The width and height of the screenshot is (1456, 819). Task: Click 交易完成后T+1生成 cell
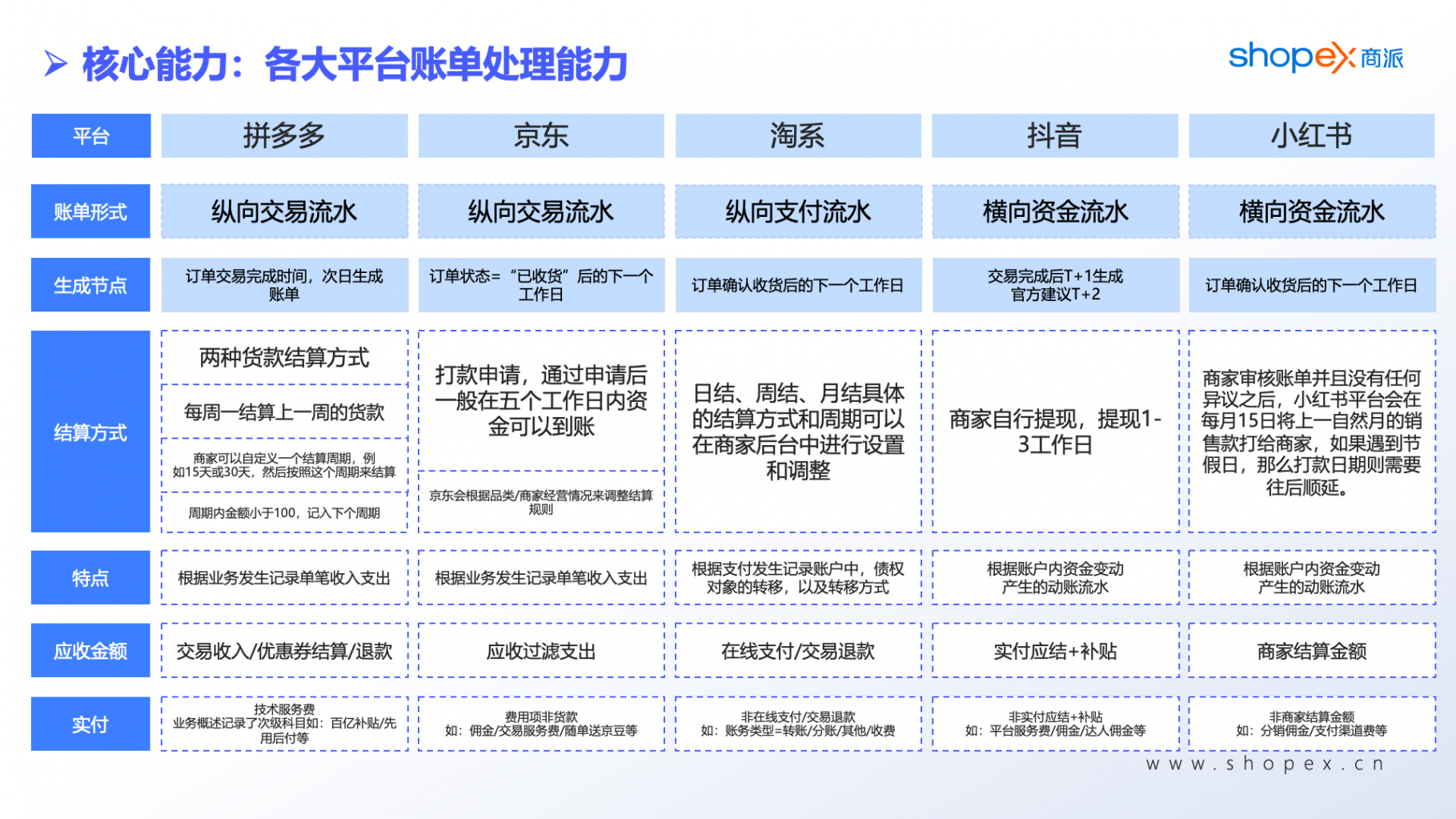click(x=1055, y=285)
